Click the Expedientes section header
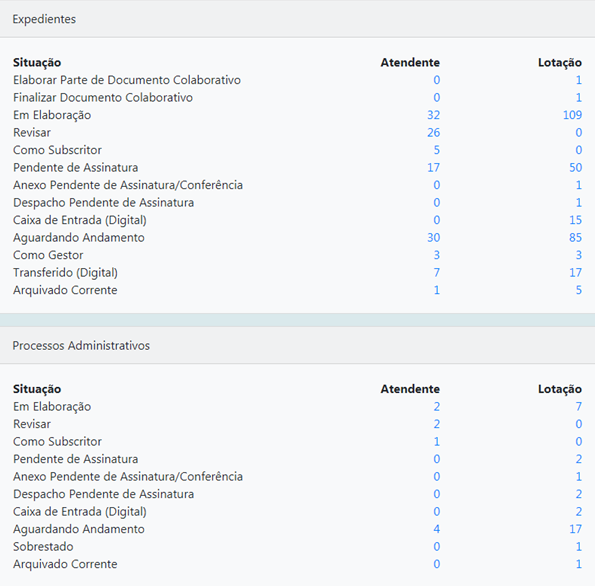Image resolution: width=595 pixels, height=586 pixels. pos(298,19)
